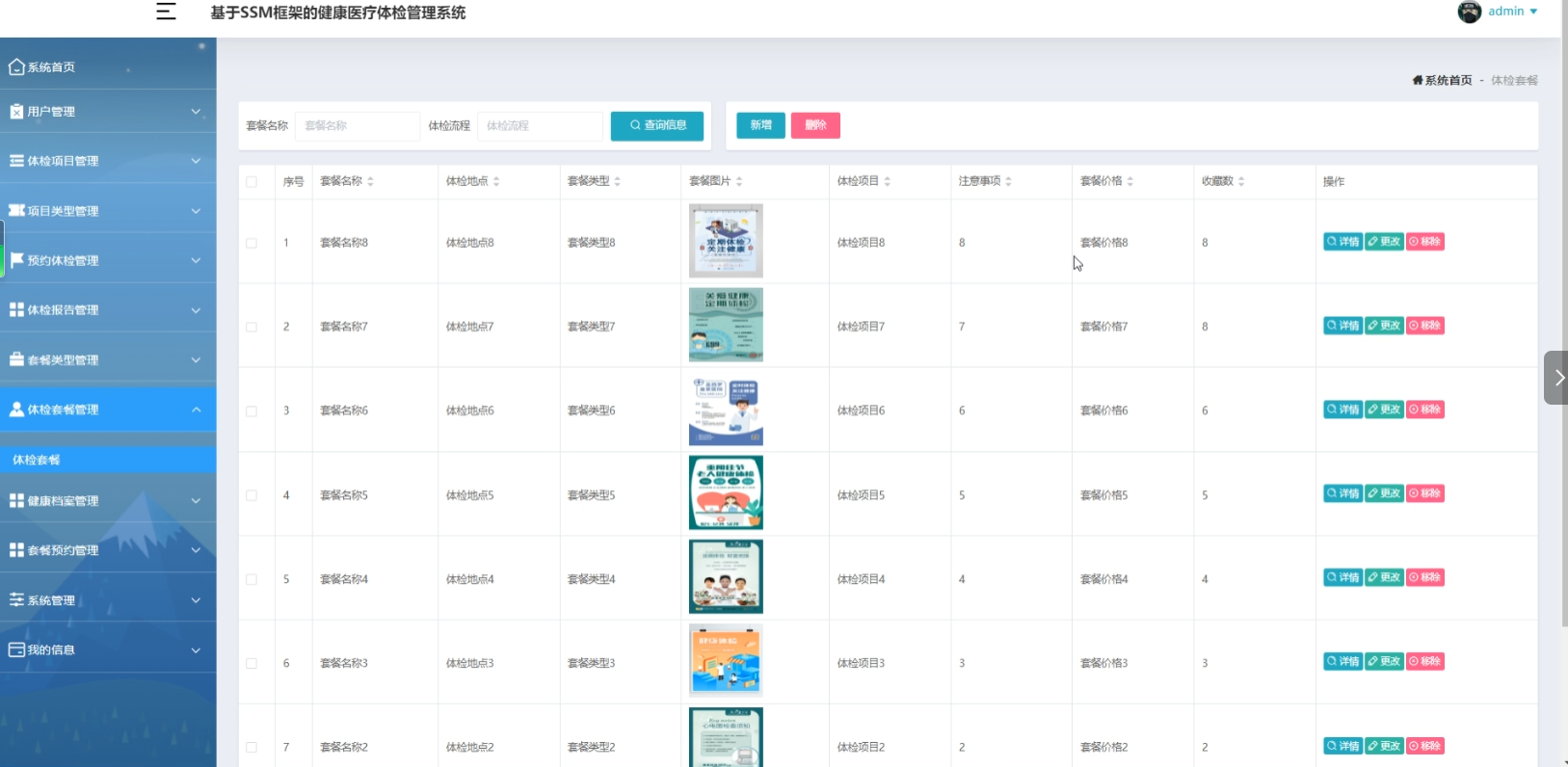The height and width of the screenshot is (767, 1568).
Task: Expand 健康档案管理 chevron
Action: click(x=196, y=501)
